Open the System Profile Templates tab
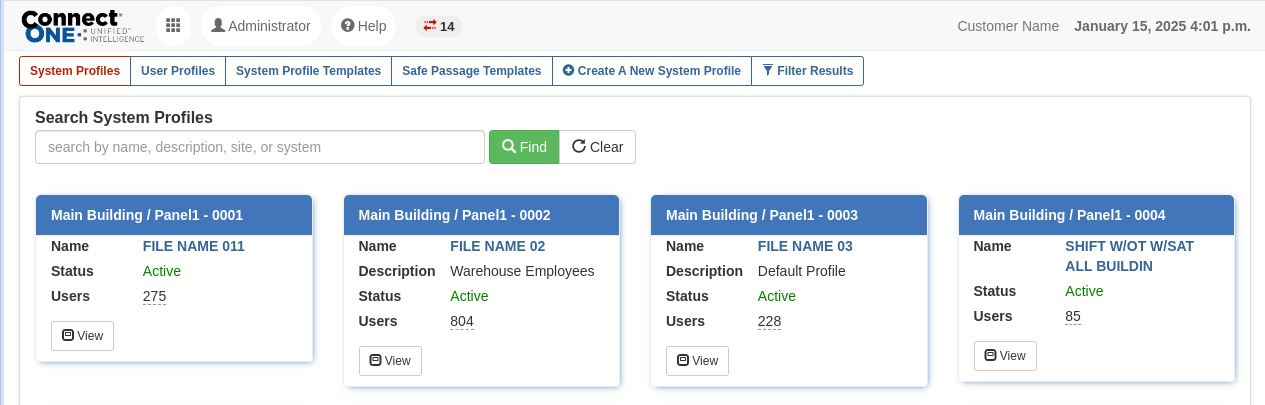Image resolution: width=1265 pixels, height=405 pixels. pyautogui.click(x=308, y=71)
